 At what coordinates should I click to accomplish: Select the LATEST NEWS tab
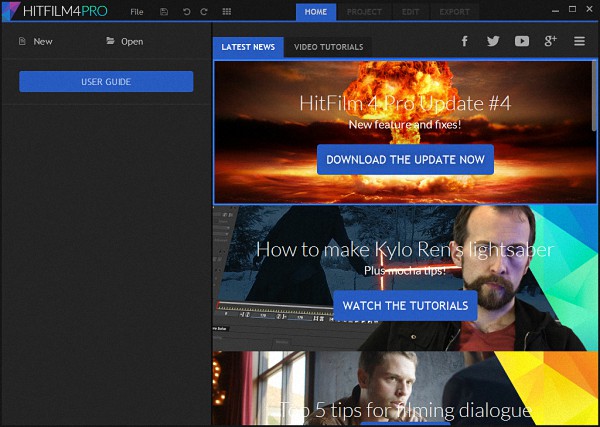coord(248,47)
